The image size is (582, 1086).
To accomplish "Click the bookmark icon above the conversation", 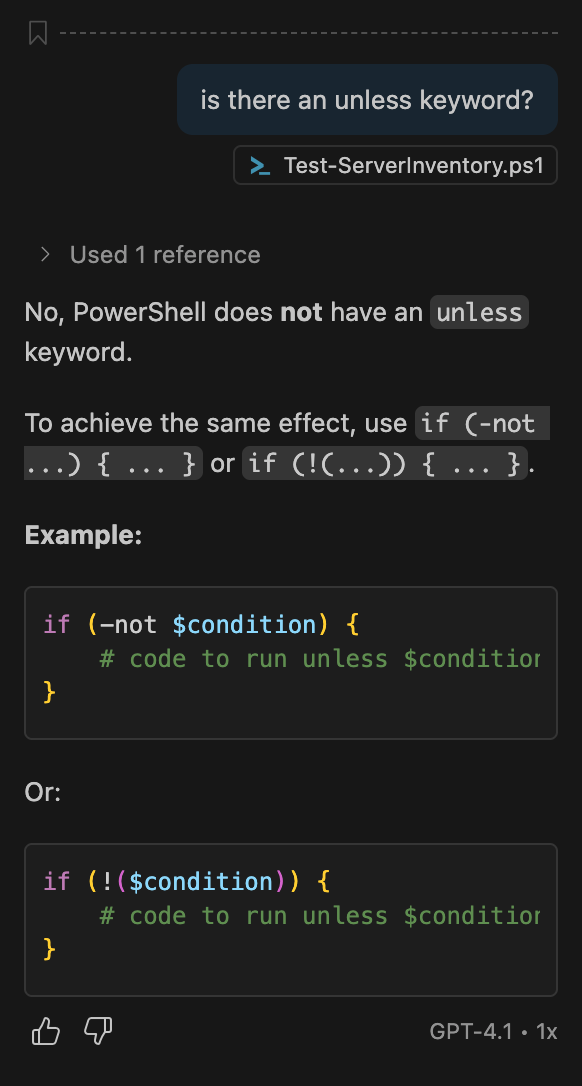I will coord(38,31).
